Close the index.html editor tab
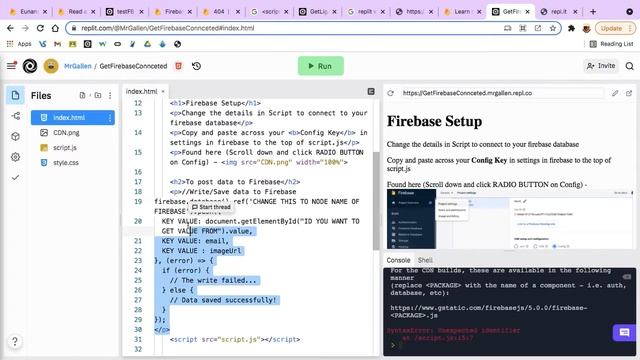The width and height of the screenshot is (640, 360). tap(163, 91)
